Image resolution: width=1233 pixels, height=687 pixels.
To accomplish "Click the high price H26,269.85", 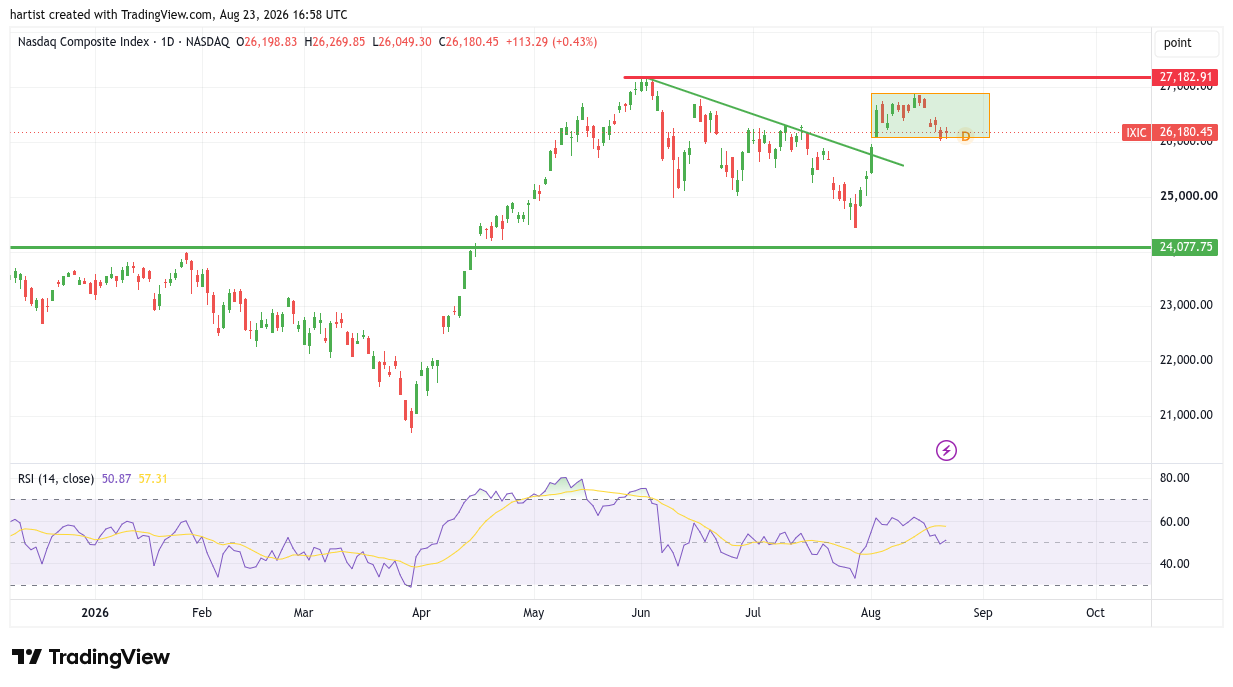I will tap(335, 42).
